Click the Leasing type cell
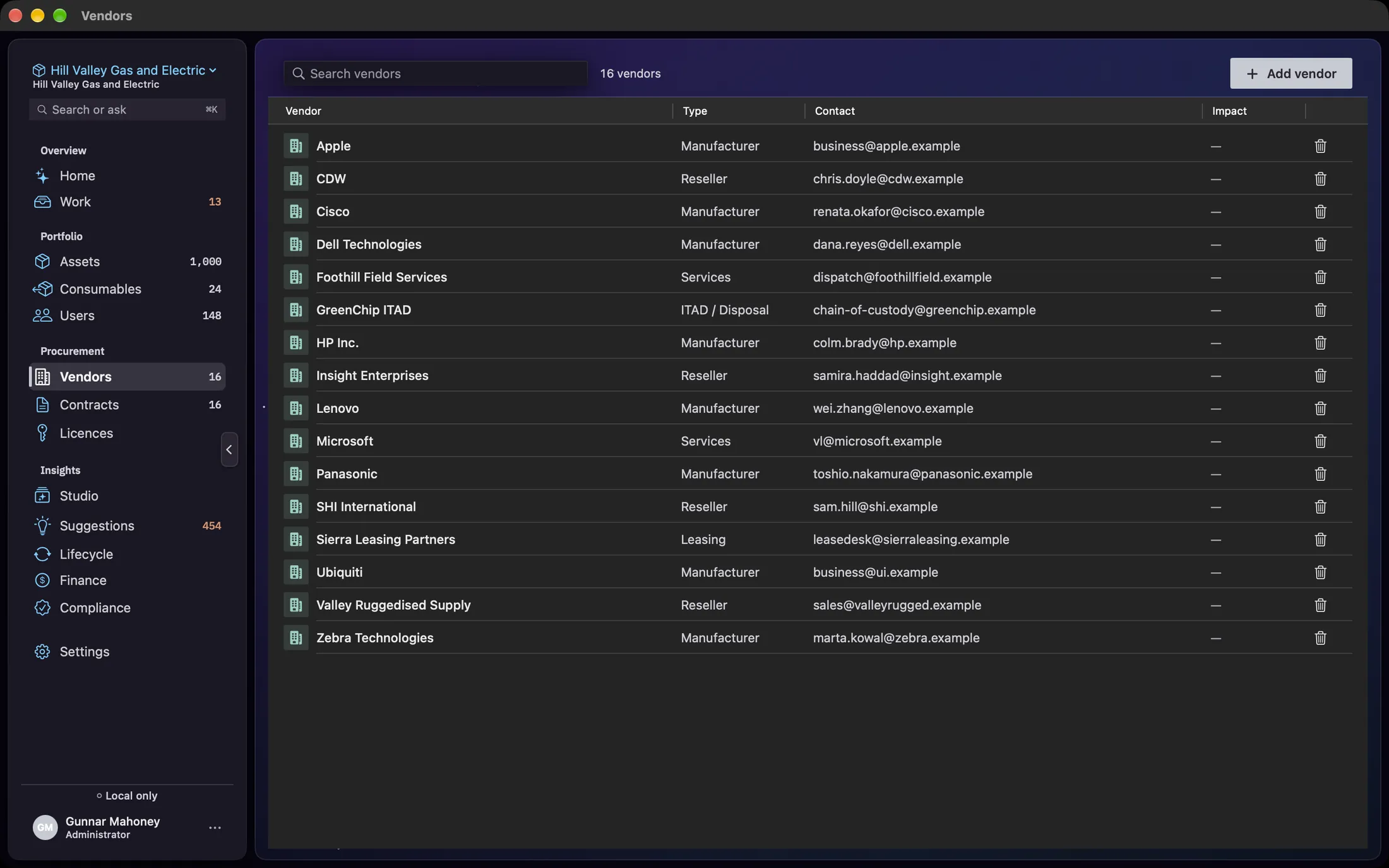 tap(703, 540)
